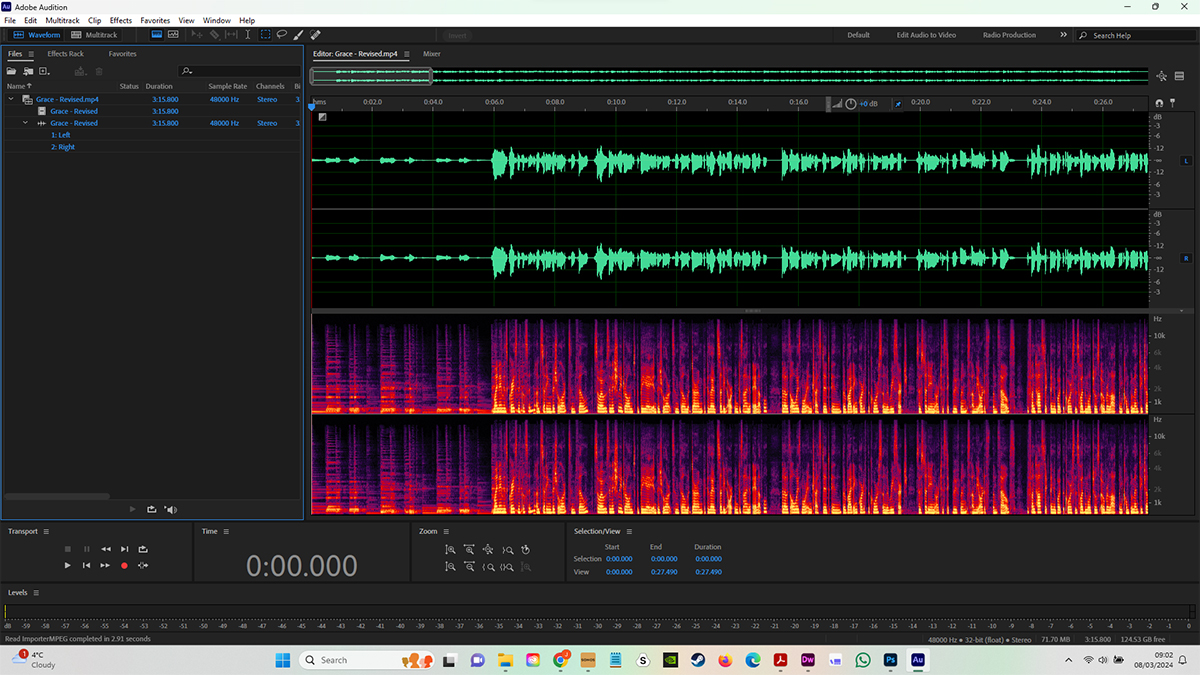
Task: Toggle Auto-Play speaker icon in Files panel
Action: (x=171, y=509)
